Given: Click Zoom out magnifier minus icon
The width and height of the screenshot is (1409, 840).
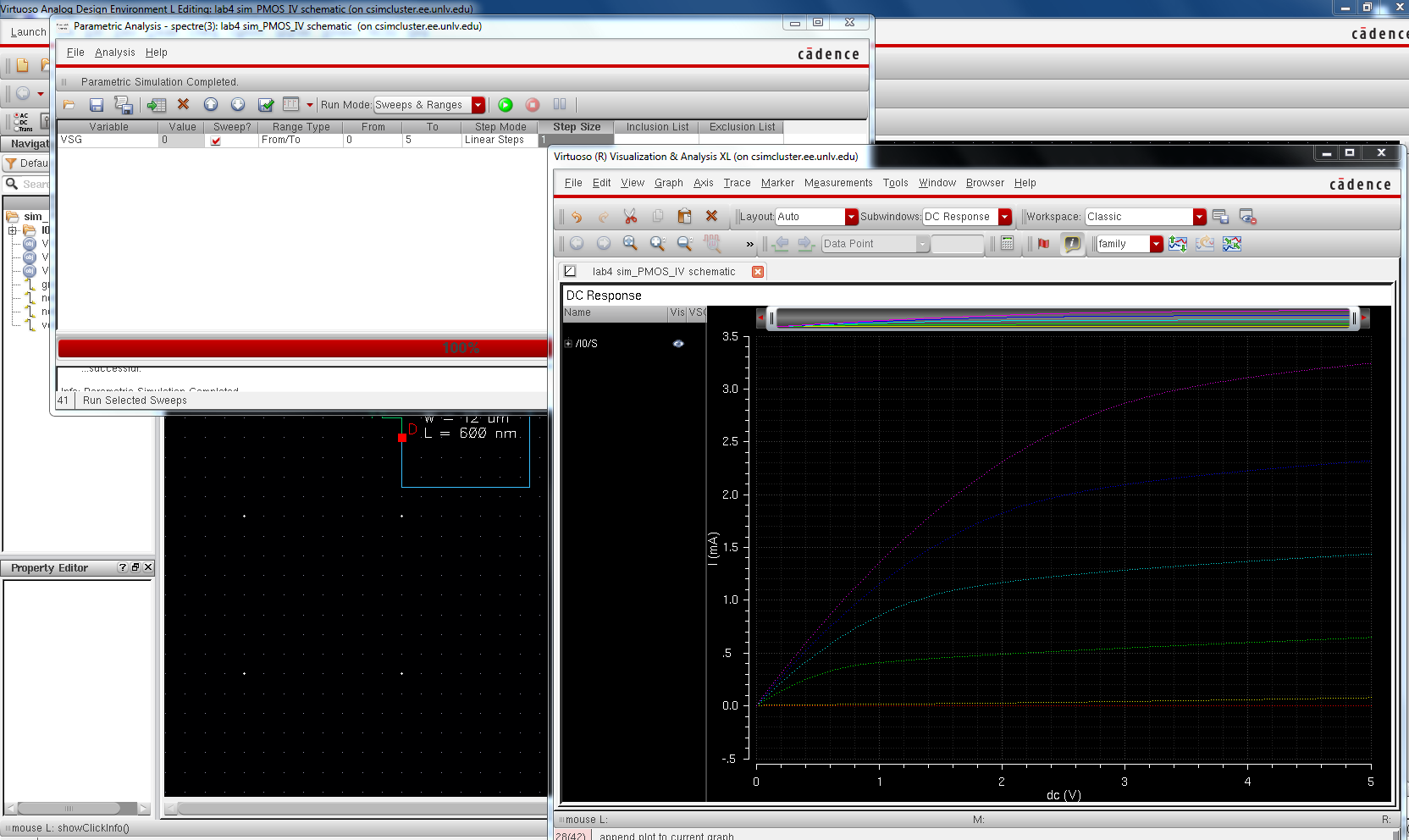Looking at the screenshot, I should point(684,244).
